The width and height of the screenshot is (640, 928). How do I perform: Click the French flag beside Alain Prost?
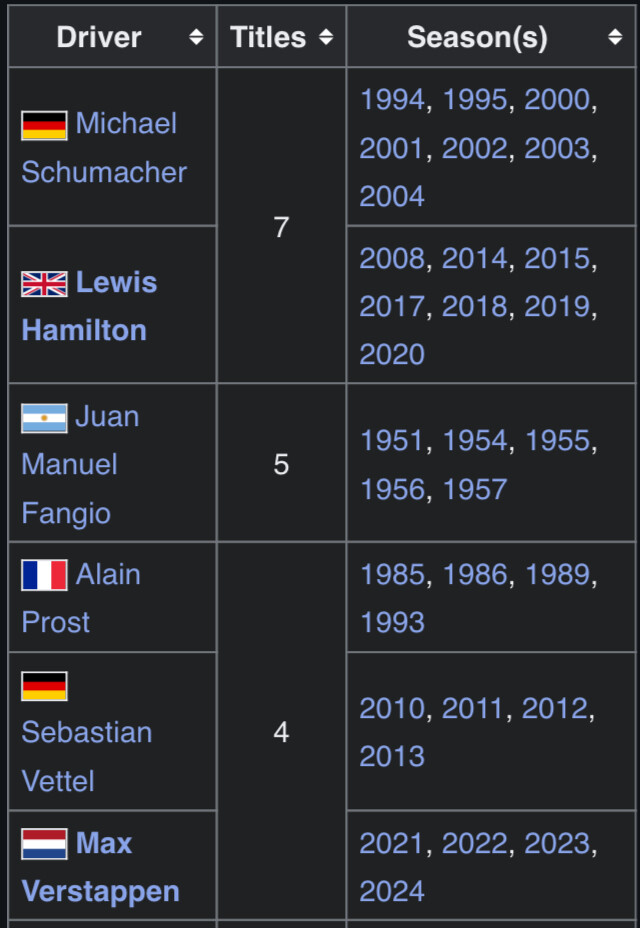pos(44,575)
